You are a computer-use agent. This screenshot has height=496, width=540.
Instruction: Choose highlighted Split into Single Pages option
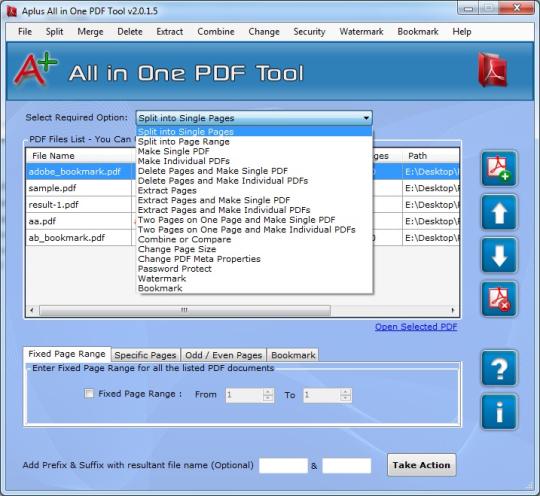pos(254,132)
